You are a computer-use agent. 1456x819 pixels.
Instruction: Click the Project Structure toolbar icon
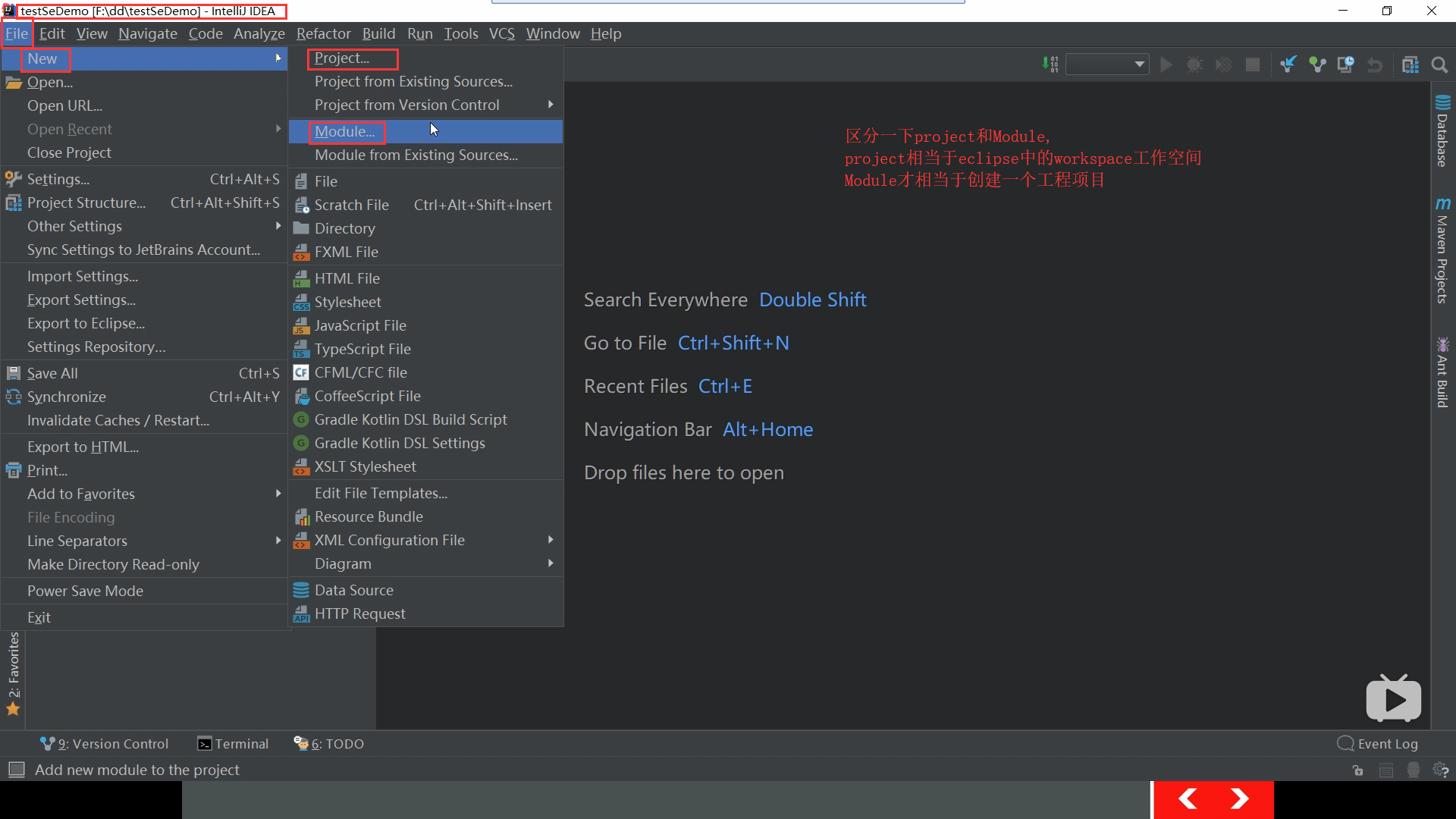coord(1410,65)
